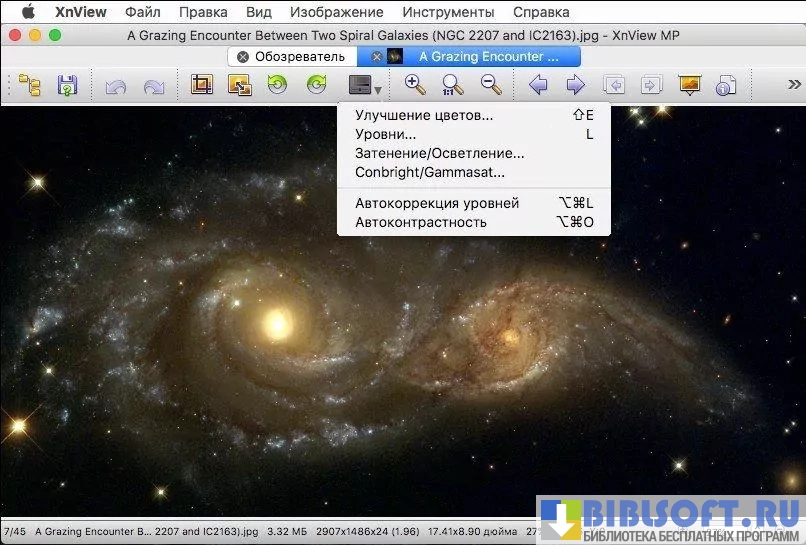Image resolution: width=806 pixels, height=545 pixels.
Task: Click the Resize image icon
Action: pyautogui.click(x=240, y=86)
